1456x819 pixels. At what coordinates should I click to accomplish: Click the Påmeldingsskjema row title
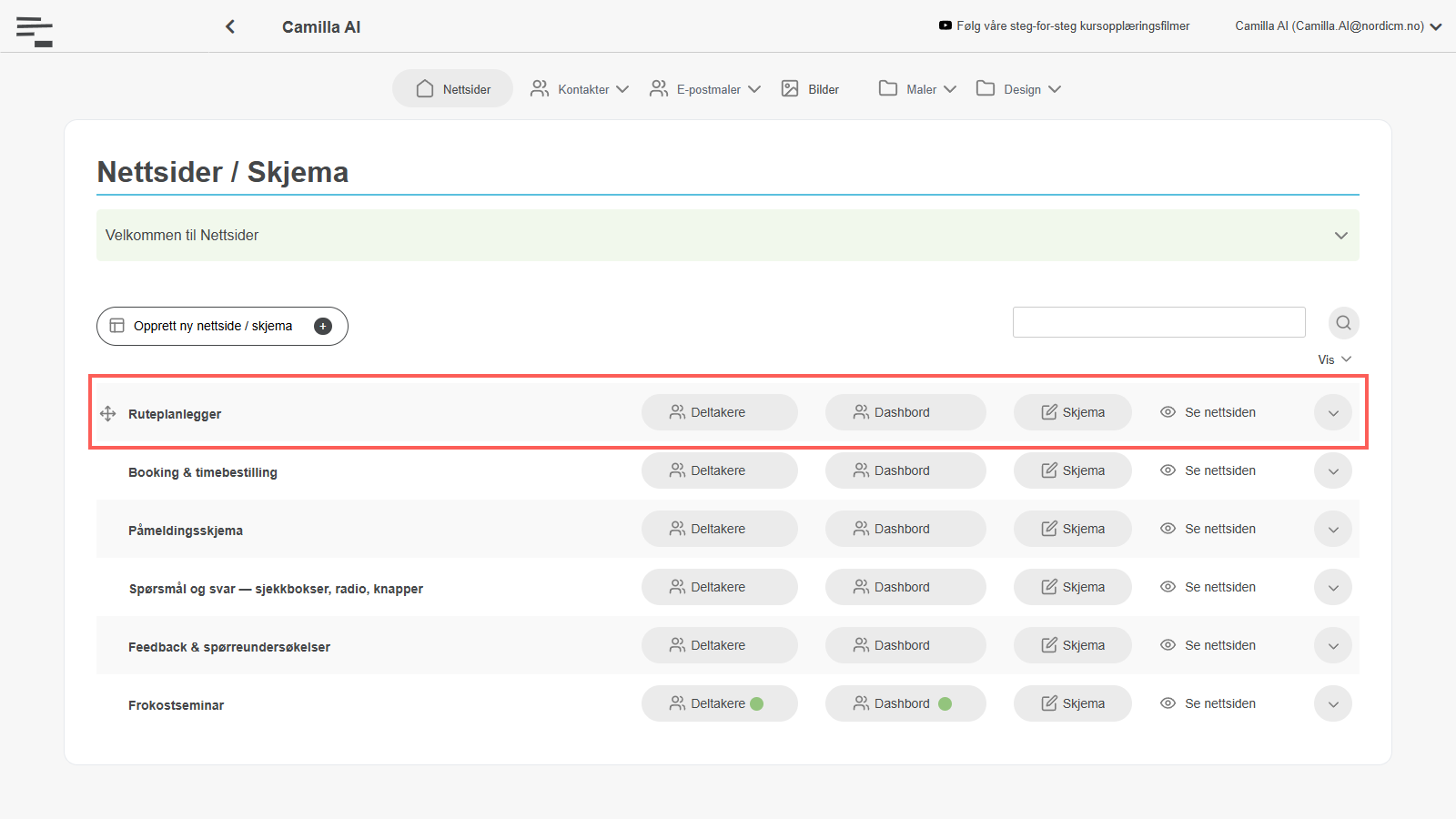[x=186, y=531]
